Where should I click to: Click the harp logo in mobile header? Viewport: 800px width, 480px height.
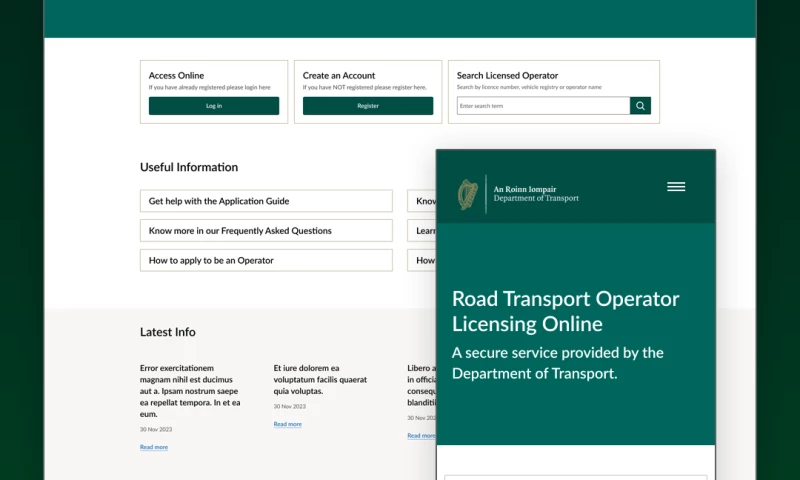click(x=468, y=193)
